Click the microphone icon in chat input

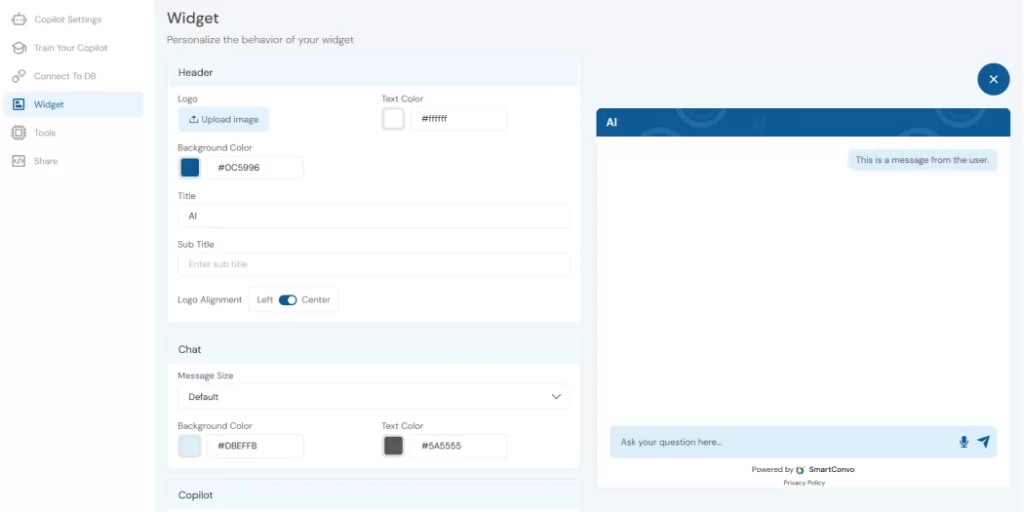pos(963,442)
